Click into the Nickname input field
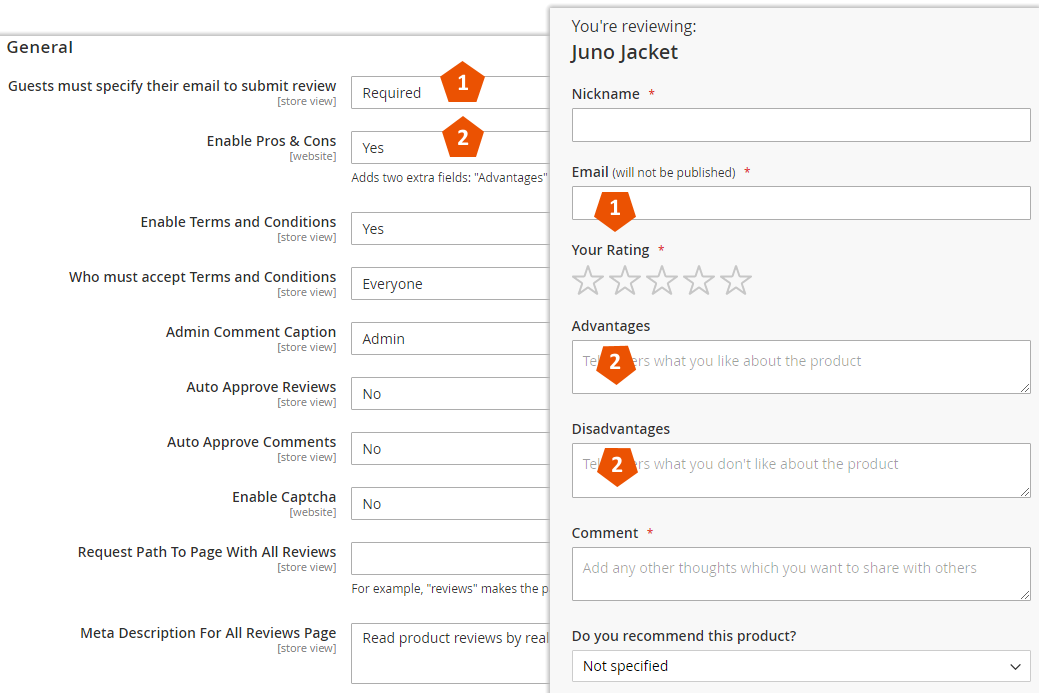 point(801,125)
